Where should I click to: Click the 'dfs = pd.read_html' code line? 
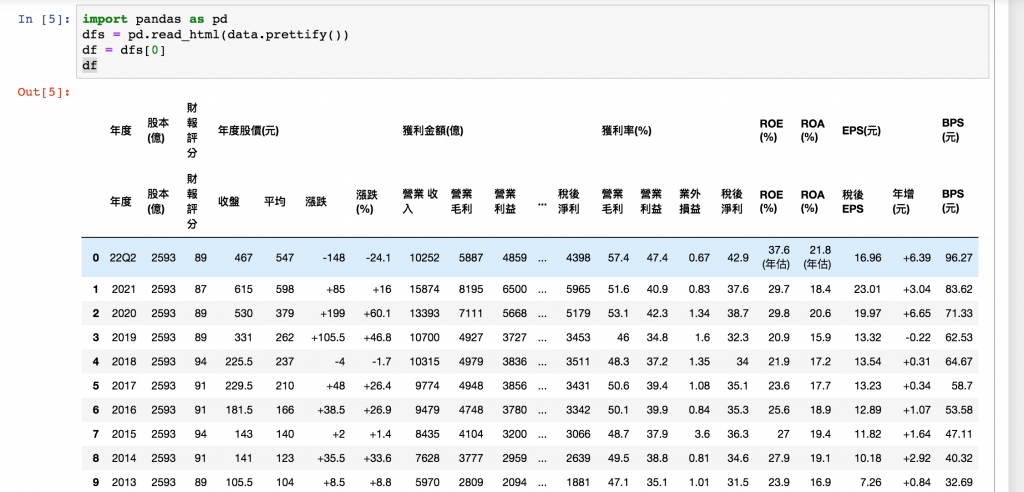[x=216, y=35]
